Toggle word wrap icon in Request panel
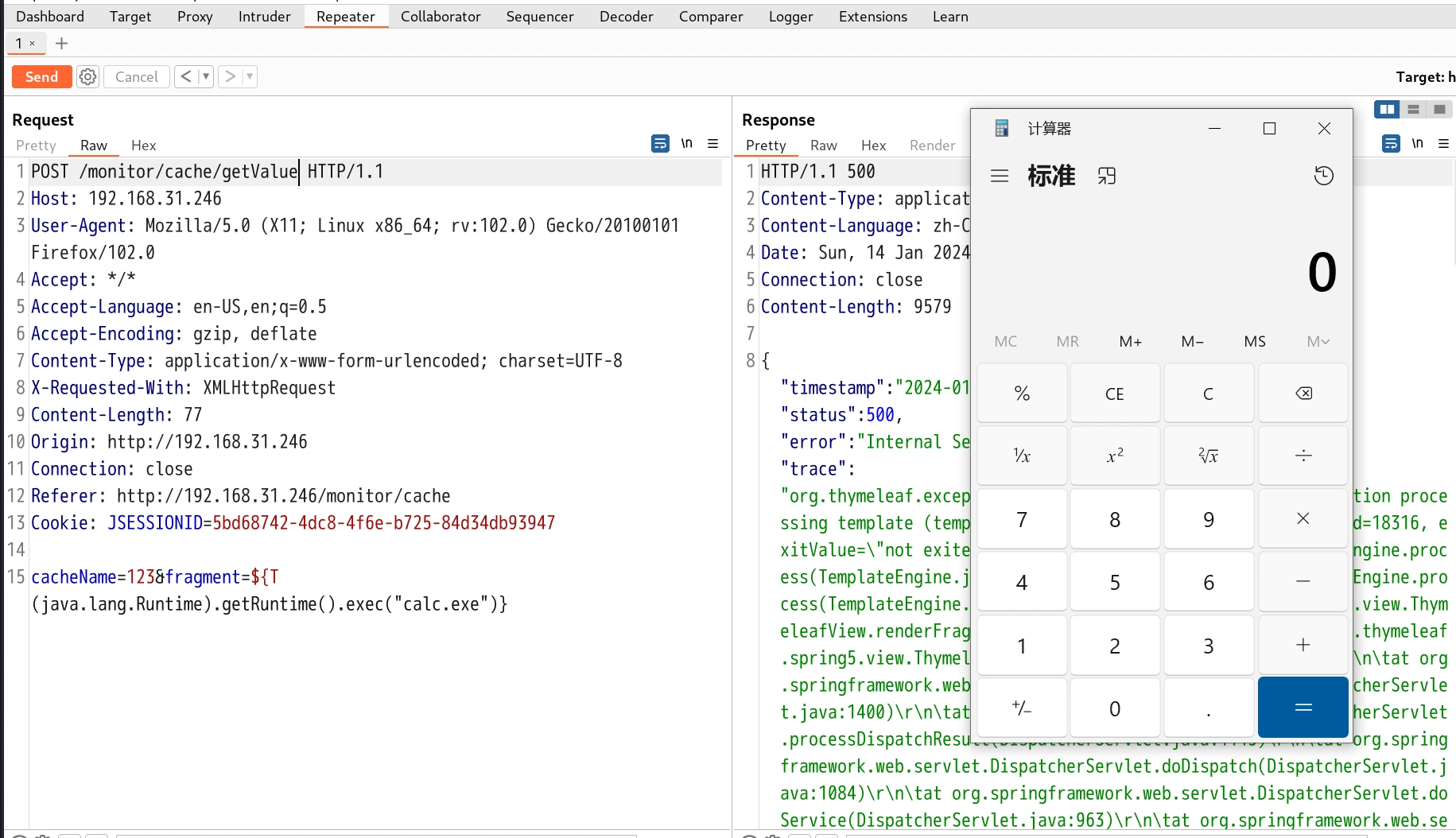Image resolution: width=1456 pixels, height=838 pixels. click(x=660, y=144)
